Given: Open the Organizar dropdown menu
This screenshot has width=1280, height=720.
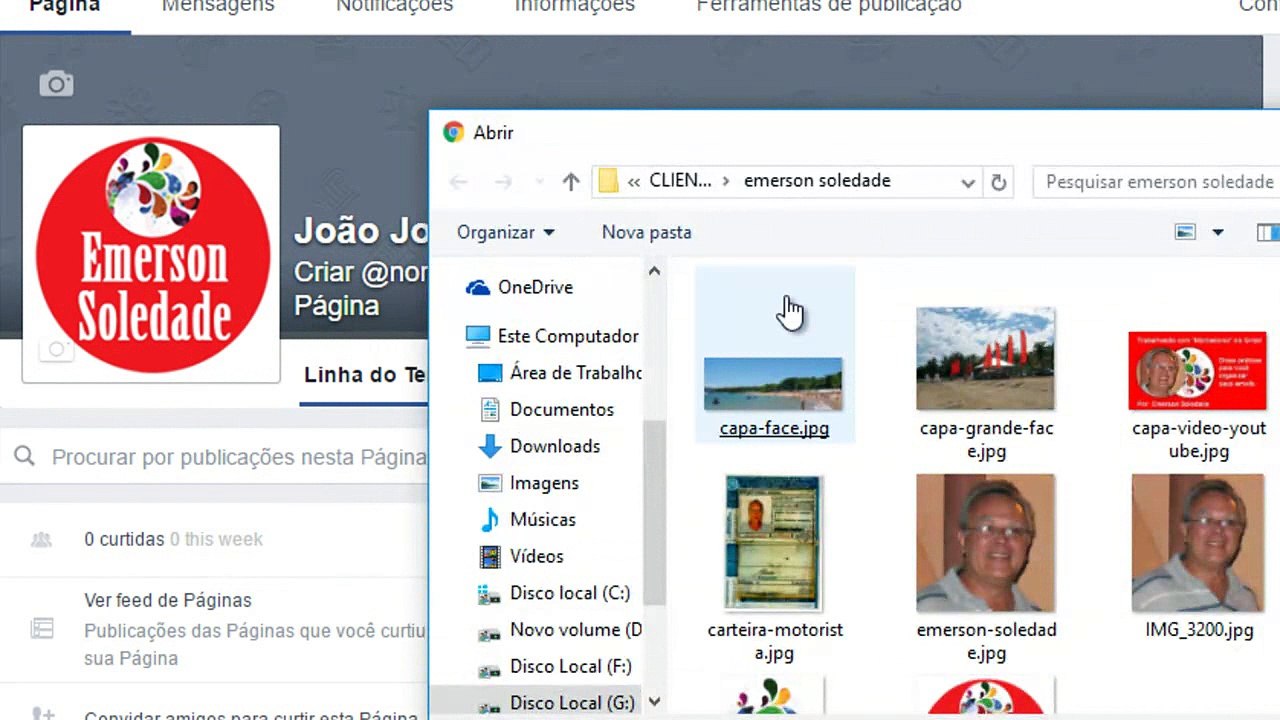Looking at the screenshot, I should [x=506, y=232].
